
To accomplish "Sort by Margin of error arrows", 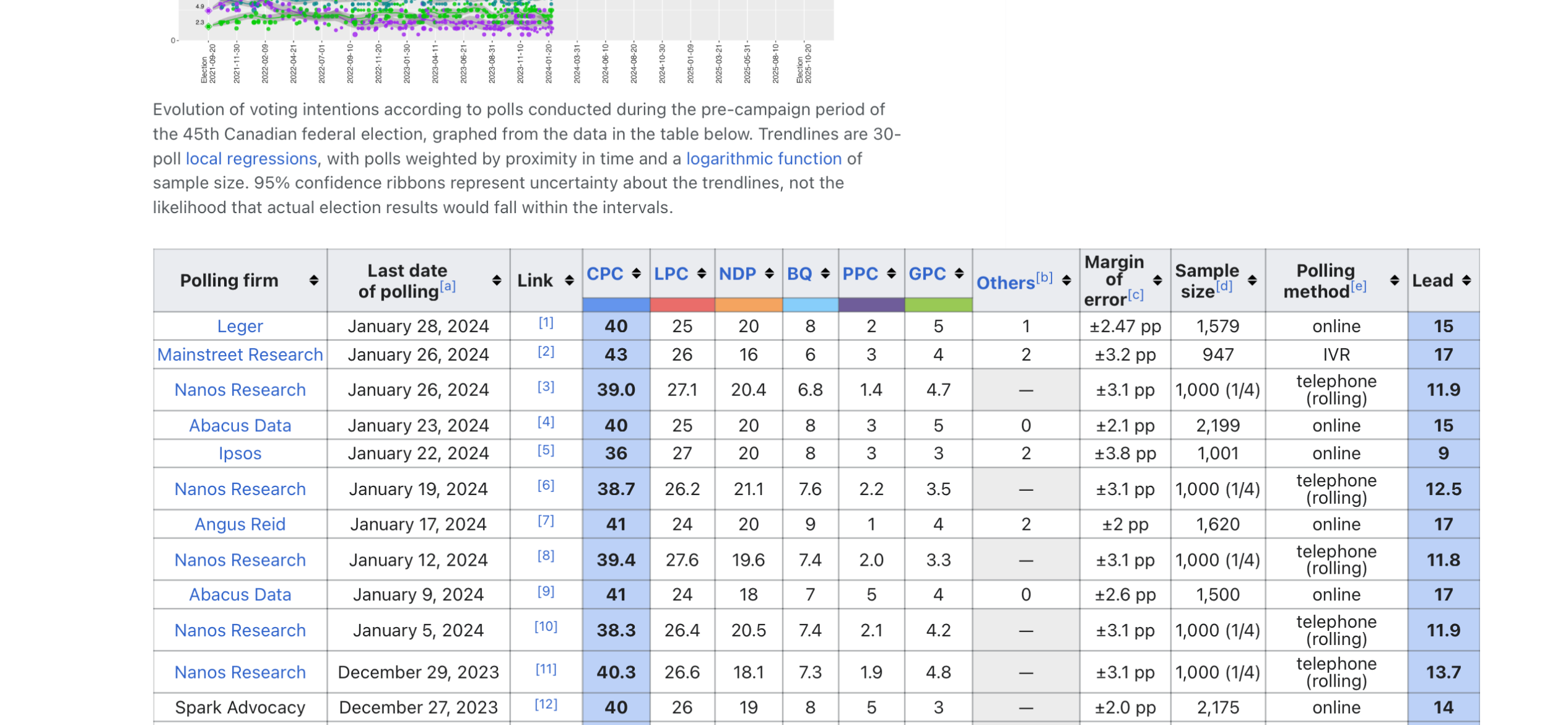I will [x=1157, y=280].
